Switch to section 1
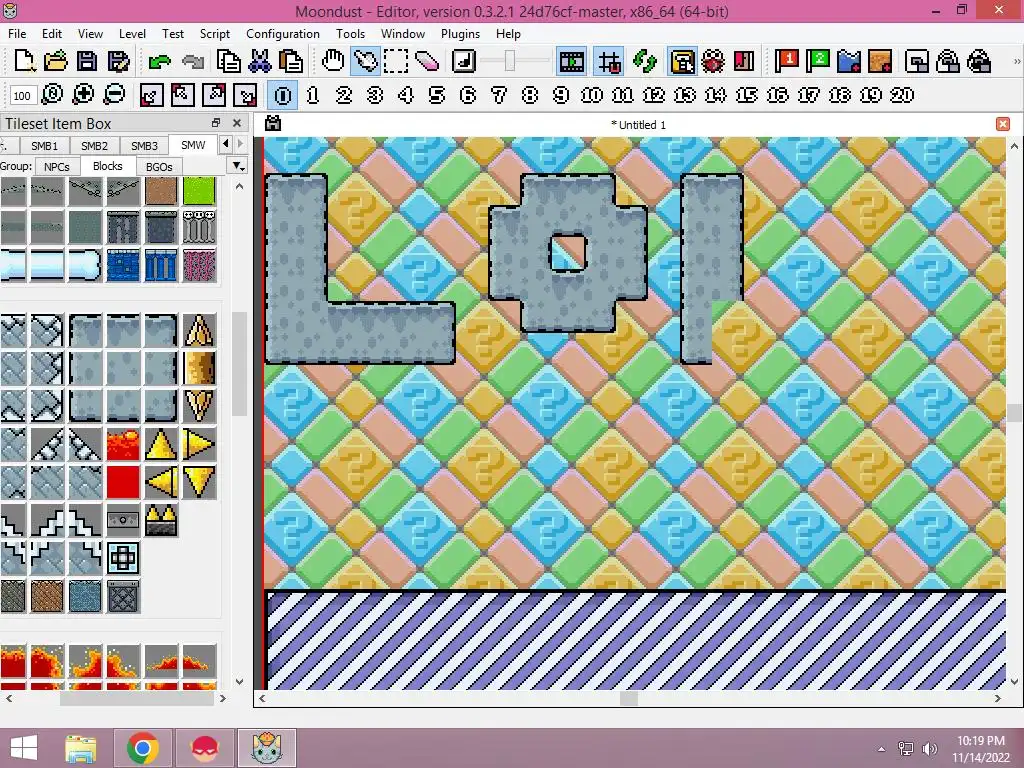Viewport: 1024px width, 768px height. 313,95
